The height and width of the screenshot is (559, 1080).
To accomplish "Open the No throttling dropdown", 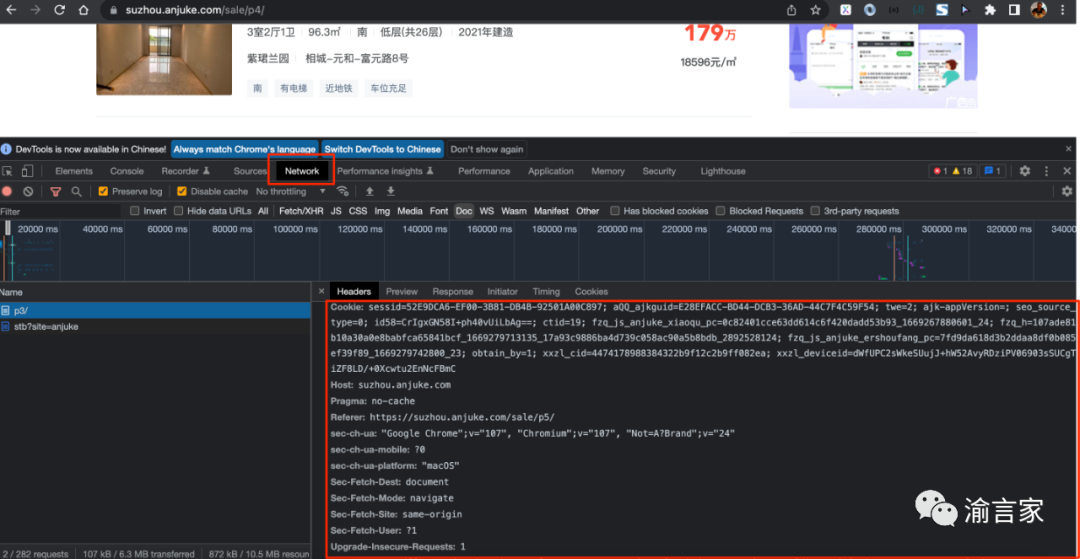I will tap(291, 191).
